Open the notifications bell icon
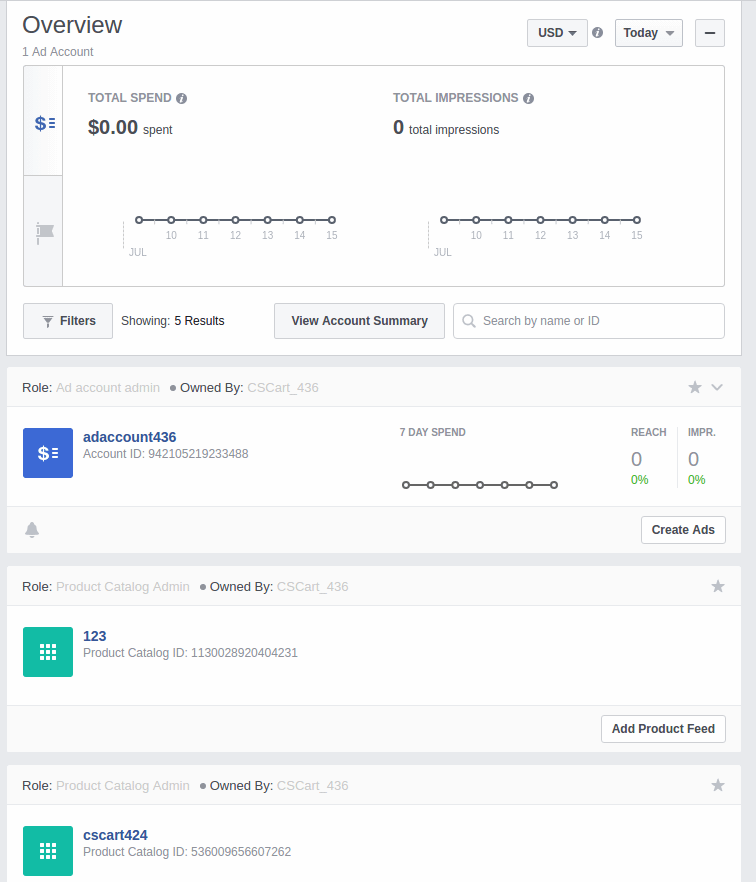The height and width of the screenshot is (882, 756). (x=32, y=530)
